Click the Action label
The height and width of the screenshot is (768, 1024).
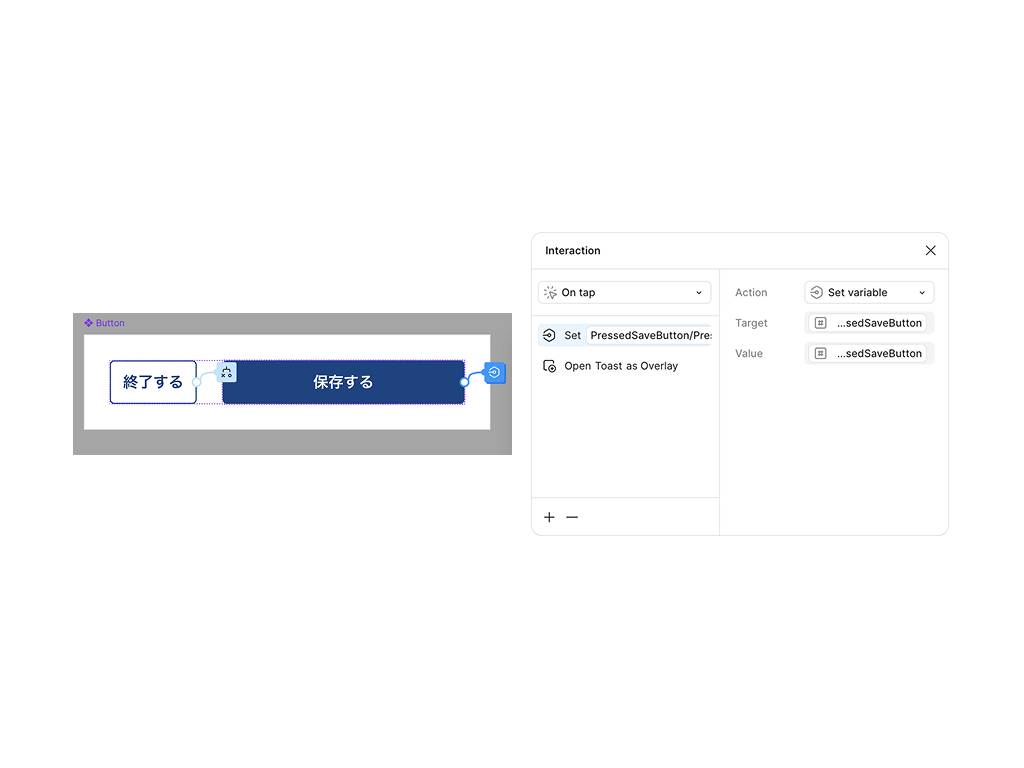point(751,293)
